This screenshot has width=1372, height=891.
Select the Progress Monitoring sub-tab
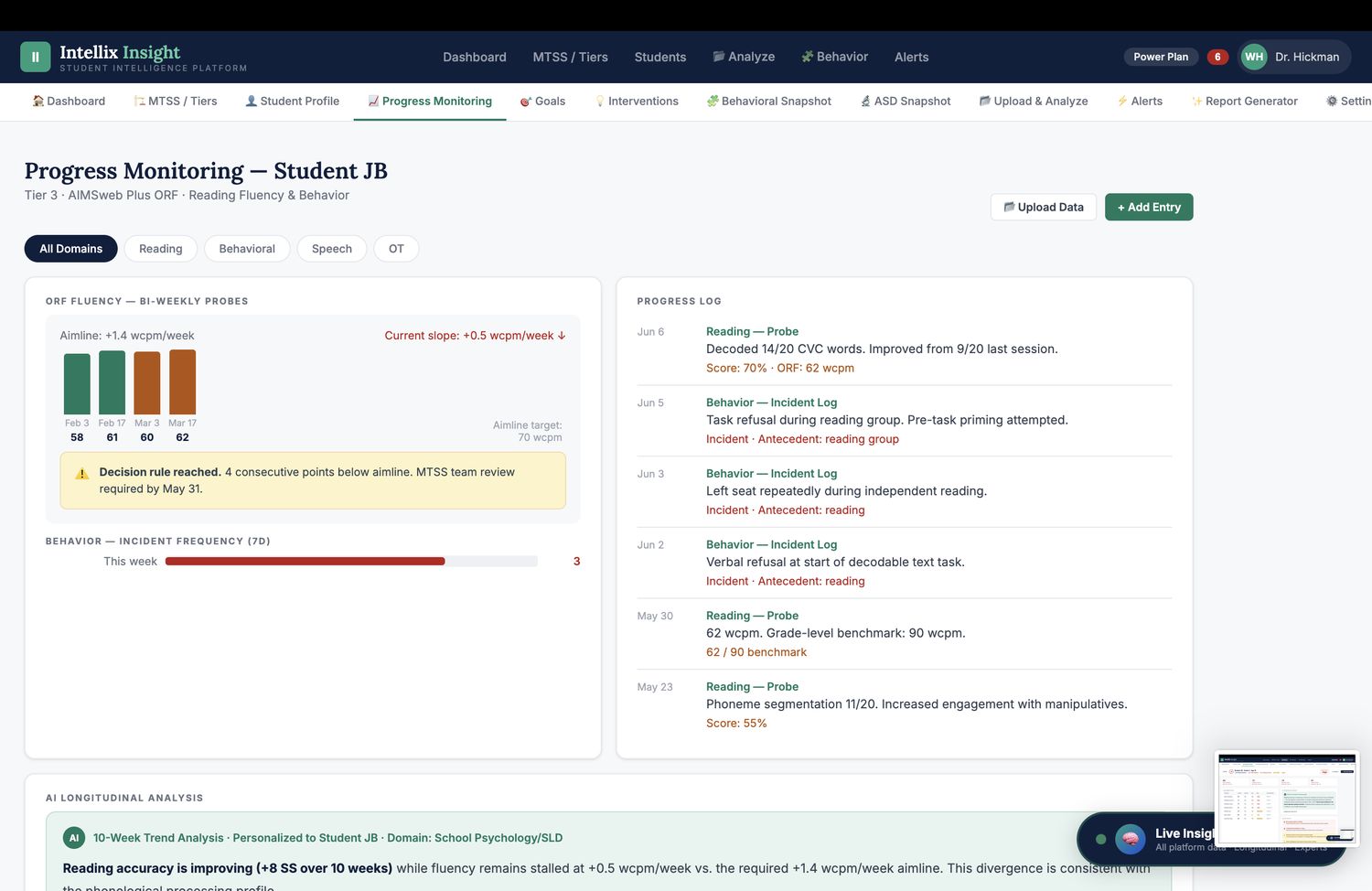tap(430, 102)
